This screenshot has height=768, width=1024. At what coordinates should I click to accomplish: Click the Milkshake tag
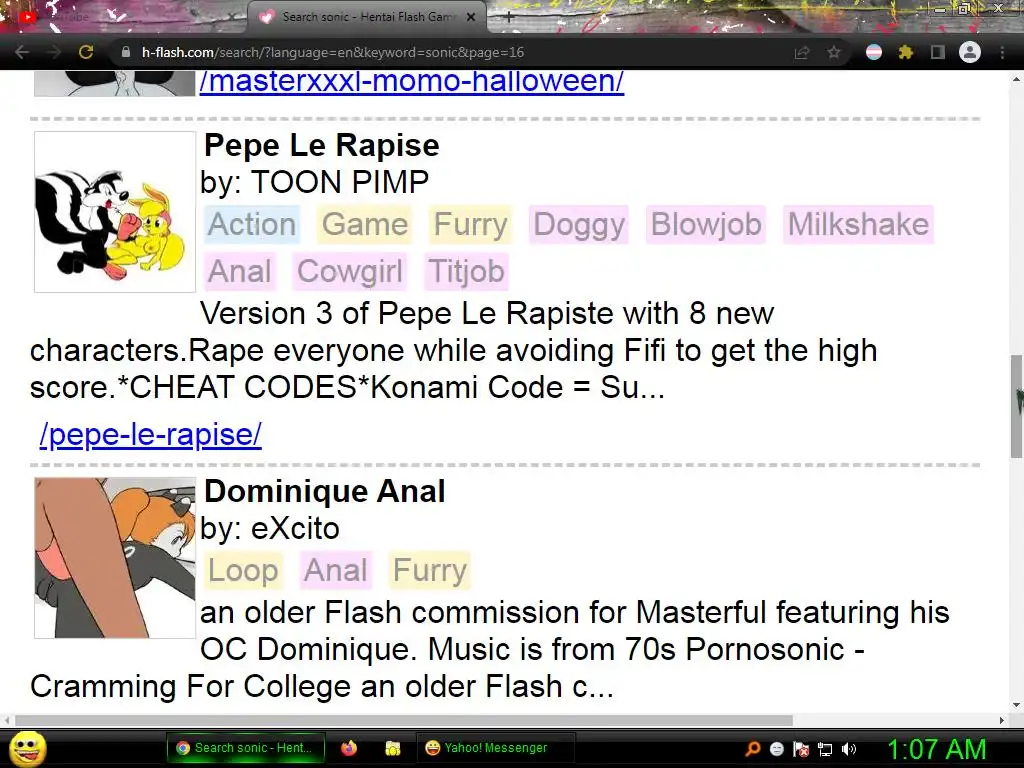[858, 225]
